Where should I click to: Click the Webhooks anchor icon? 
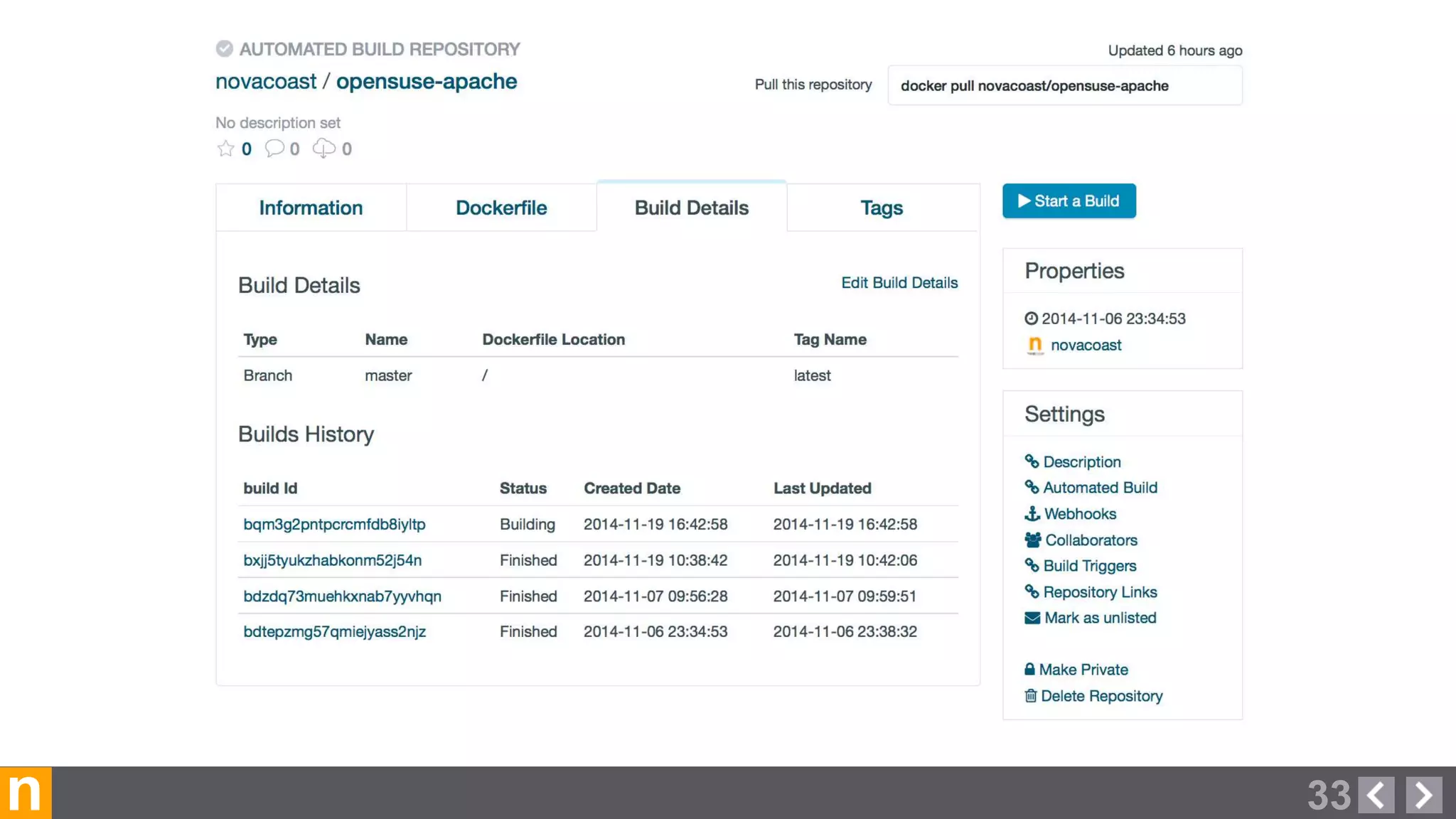pyautogui.click(x=1032, y=514)
